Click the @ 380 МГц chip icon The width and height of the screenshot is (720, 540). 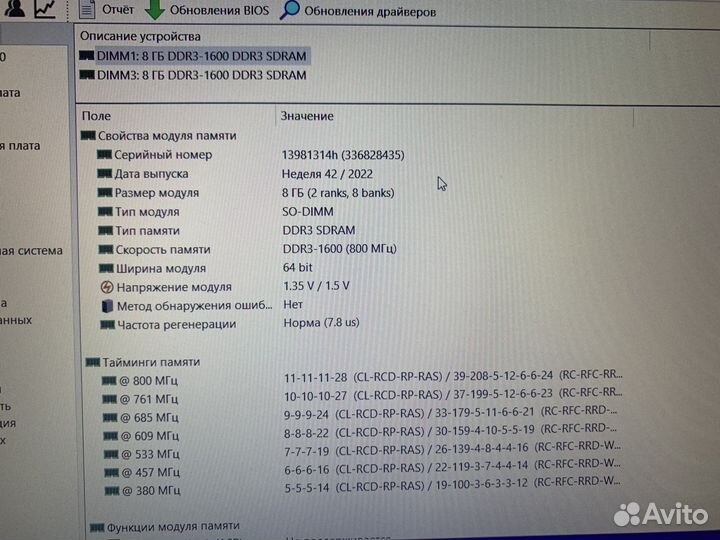click(x=112, y=490)
